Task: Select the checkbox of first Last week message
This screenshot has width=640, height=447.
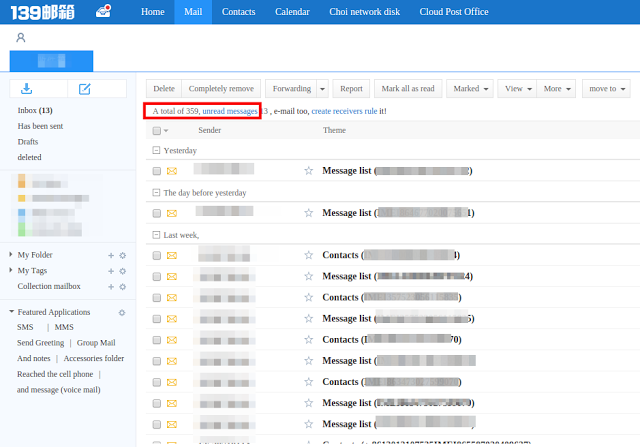Action: [156, 255]
